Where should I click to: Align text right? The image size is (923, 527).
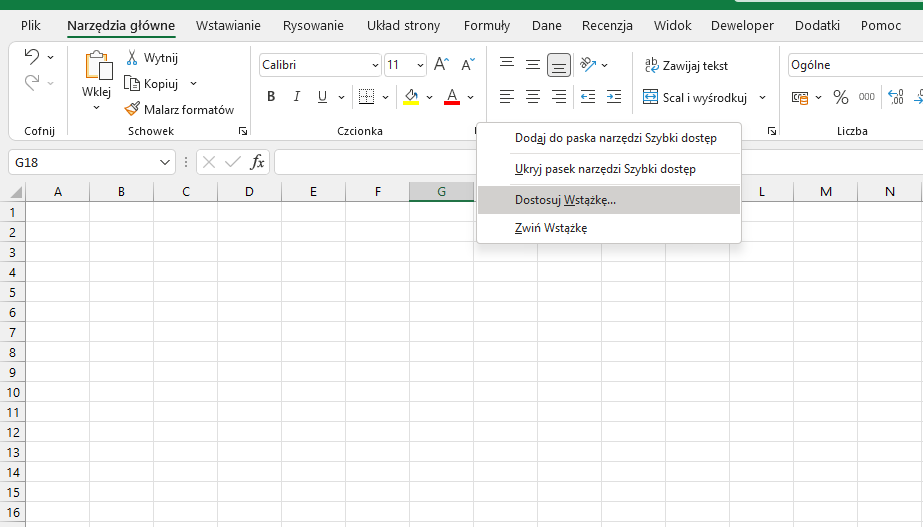559,97
